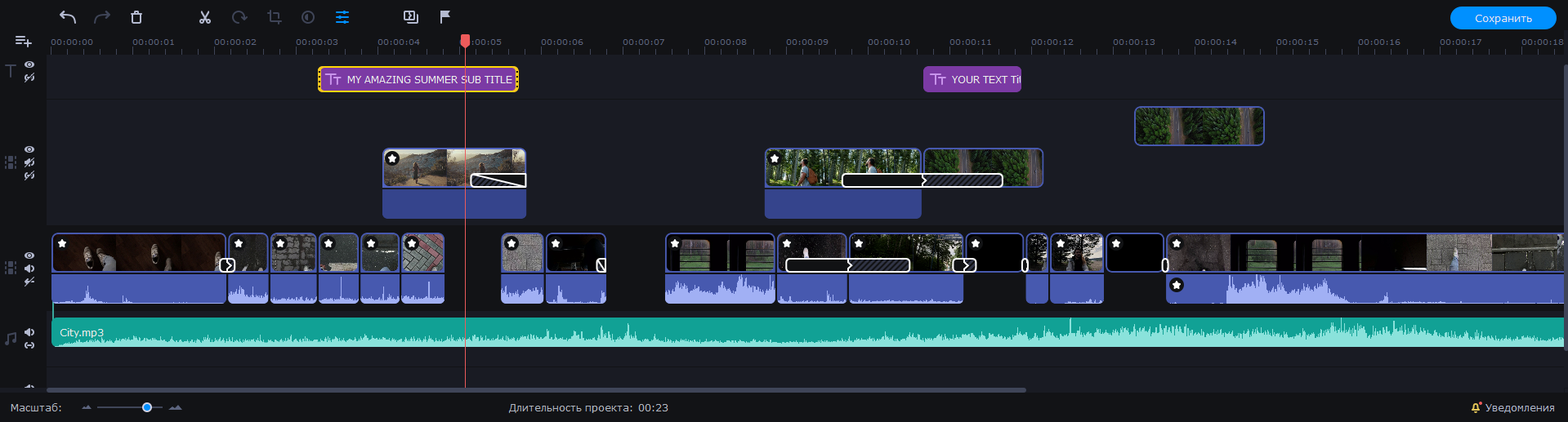Open Уведомления notifications panel
The image size is (1568, 422).
tap(1512, 407)
